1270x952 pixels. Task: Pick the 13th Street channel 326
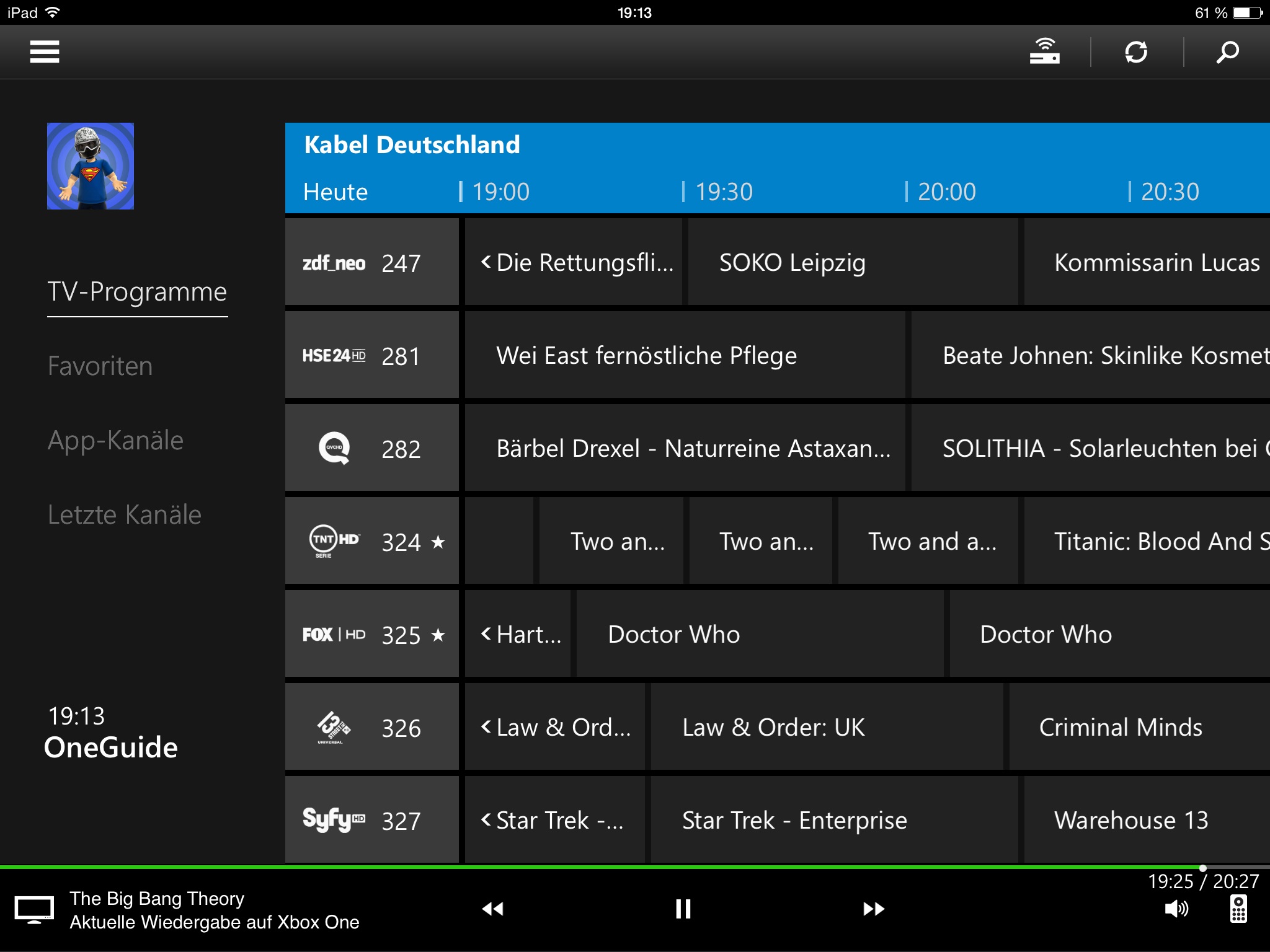pos(372,727)
